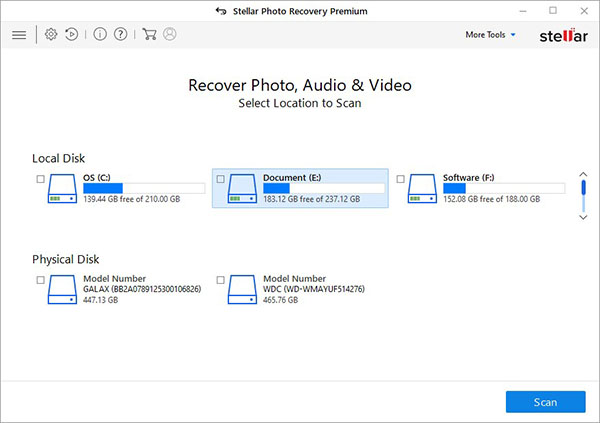The width and height of the screenshot is (600, 423).
Task: Click the Local Disk heading
Action: 59,158
